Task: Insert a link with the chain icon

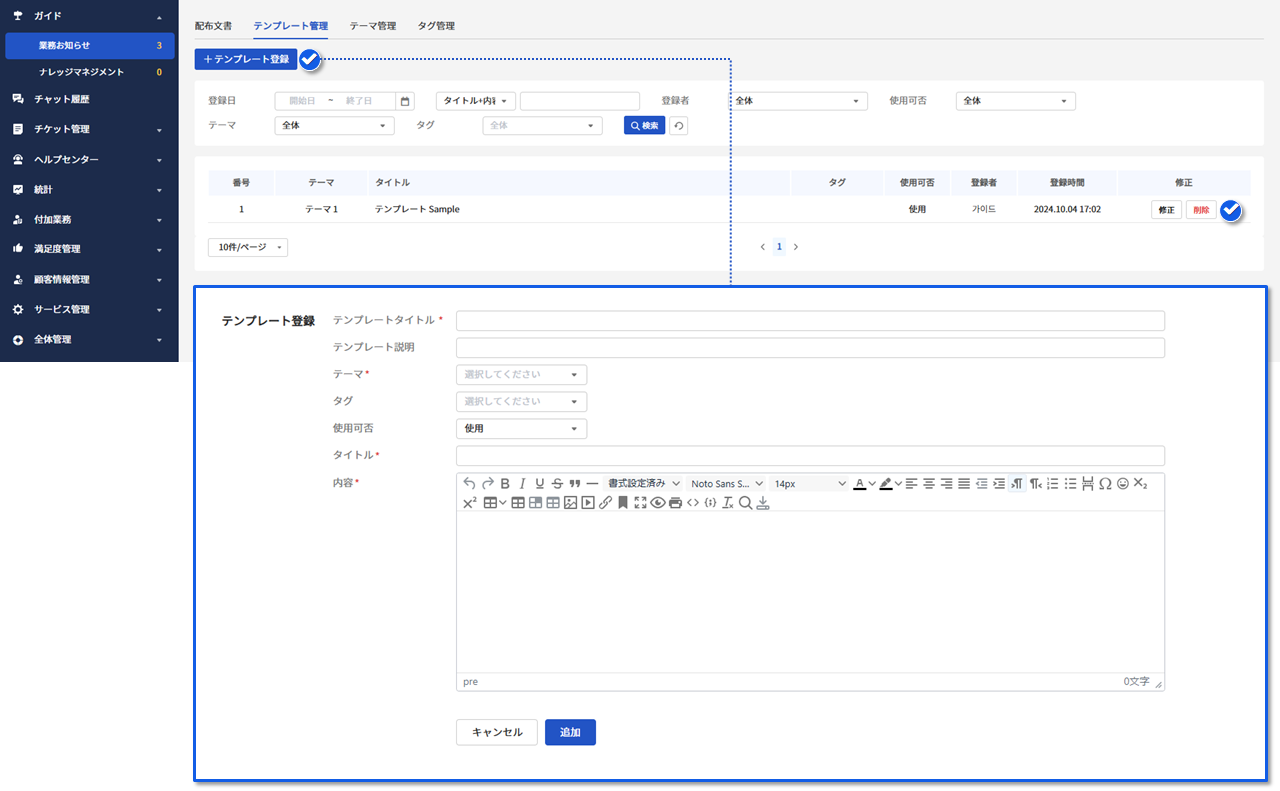Action: click(605, 503)
